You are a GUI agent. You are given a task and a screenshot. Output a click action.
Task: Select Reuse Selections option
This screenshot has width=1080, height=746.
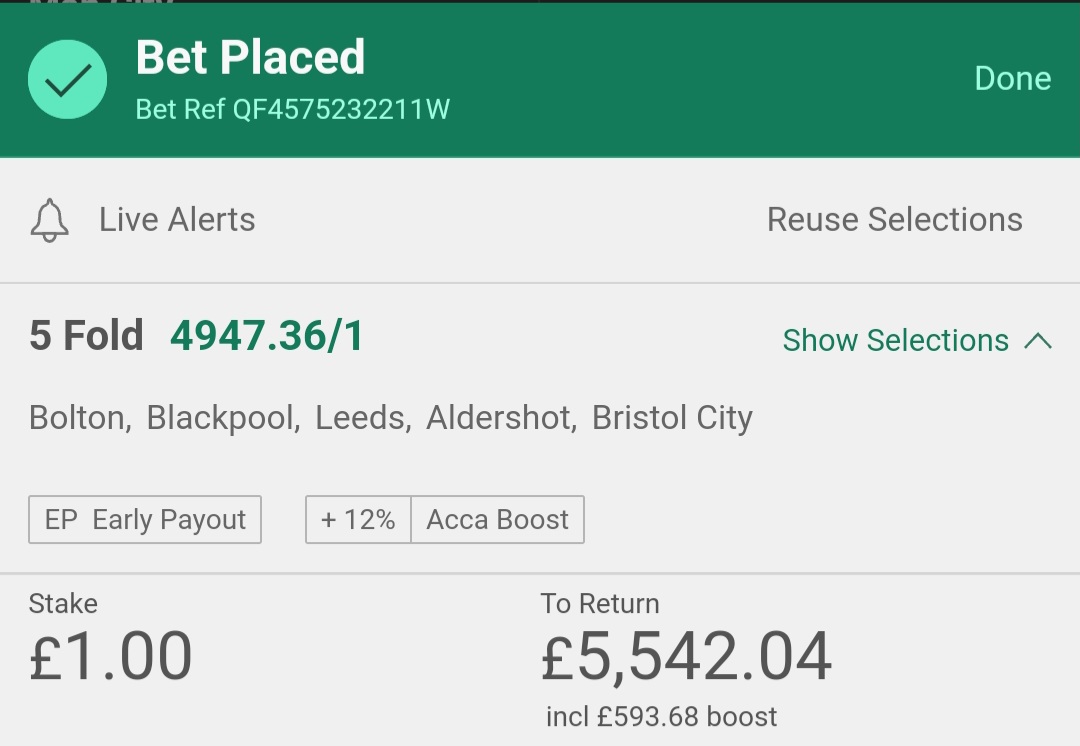(x=895, y=220)
